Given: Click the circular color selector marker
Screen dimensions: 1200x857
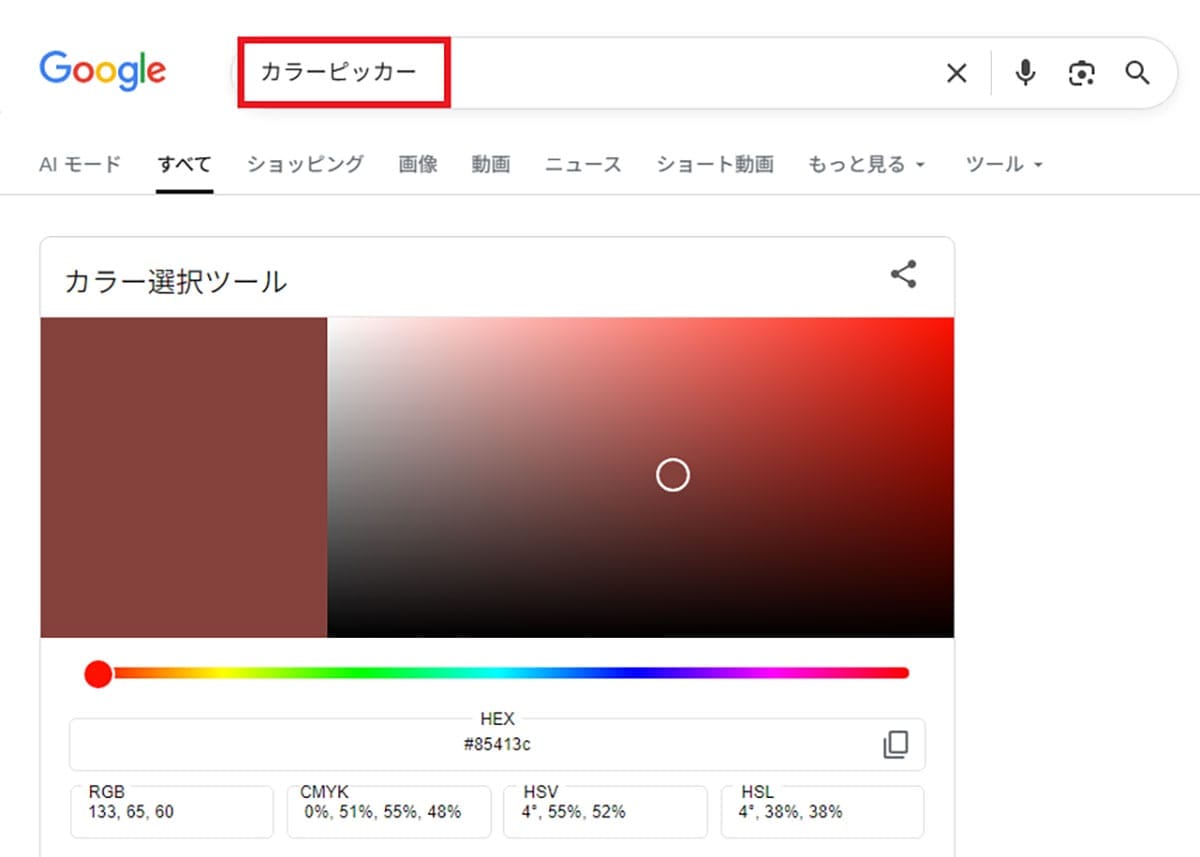Looking at the screenshot, I should coord(673,475).
